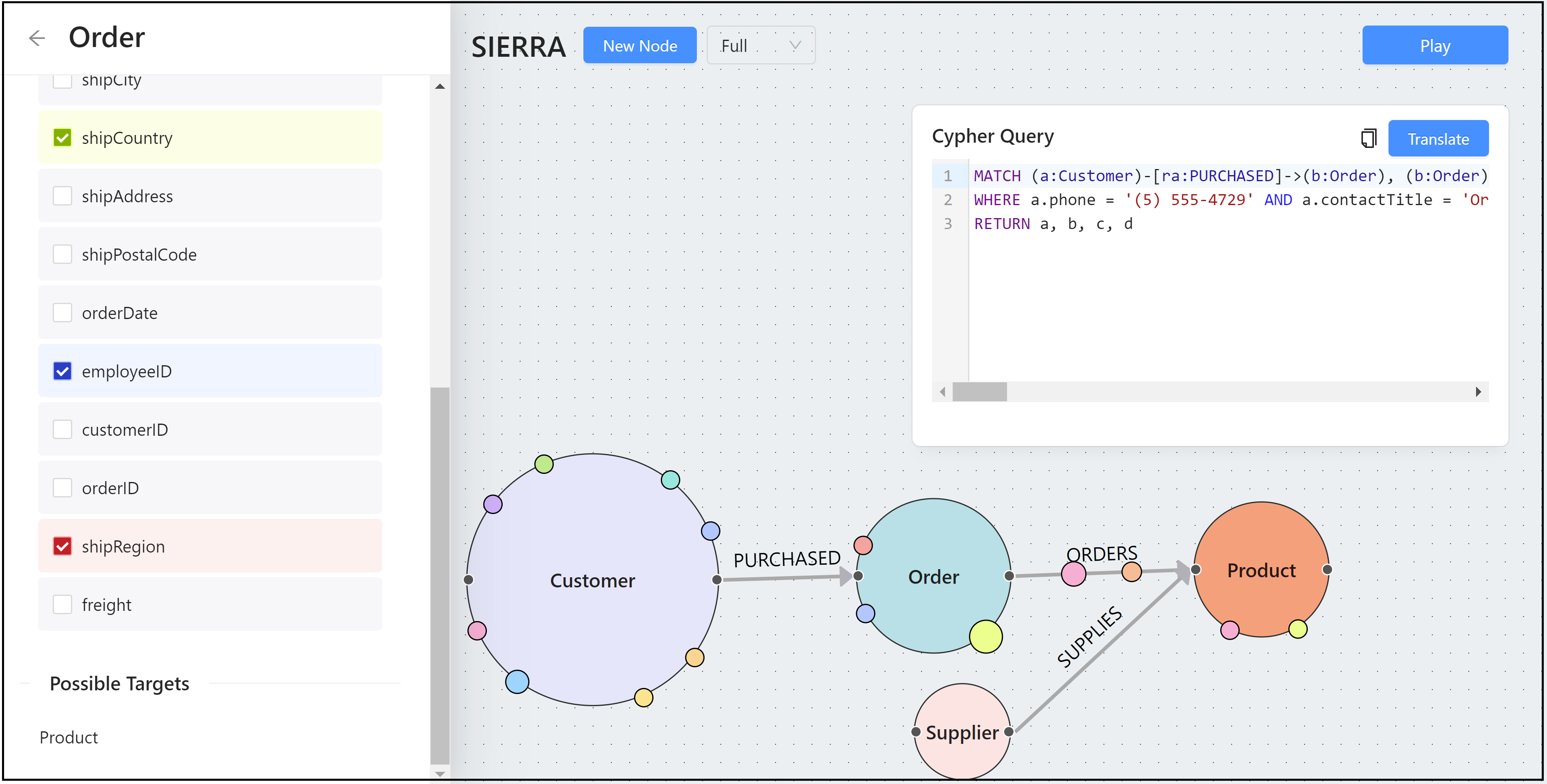Click the pink dot on the ORDERS edge
The image size is (1547, 784).
click(1073, 574)
